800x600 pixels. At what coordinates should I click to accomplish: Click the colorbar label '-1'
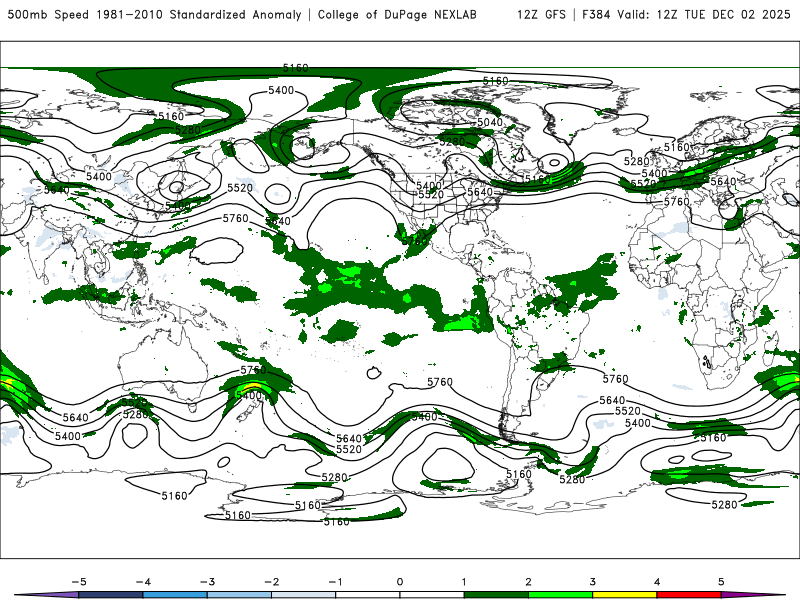pos(335,582)
